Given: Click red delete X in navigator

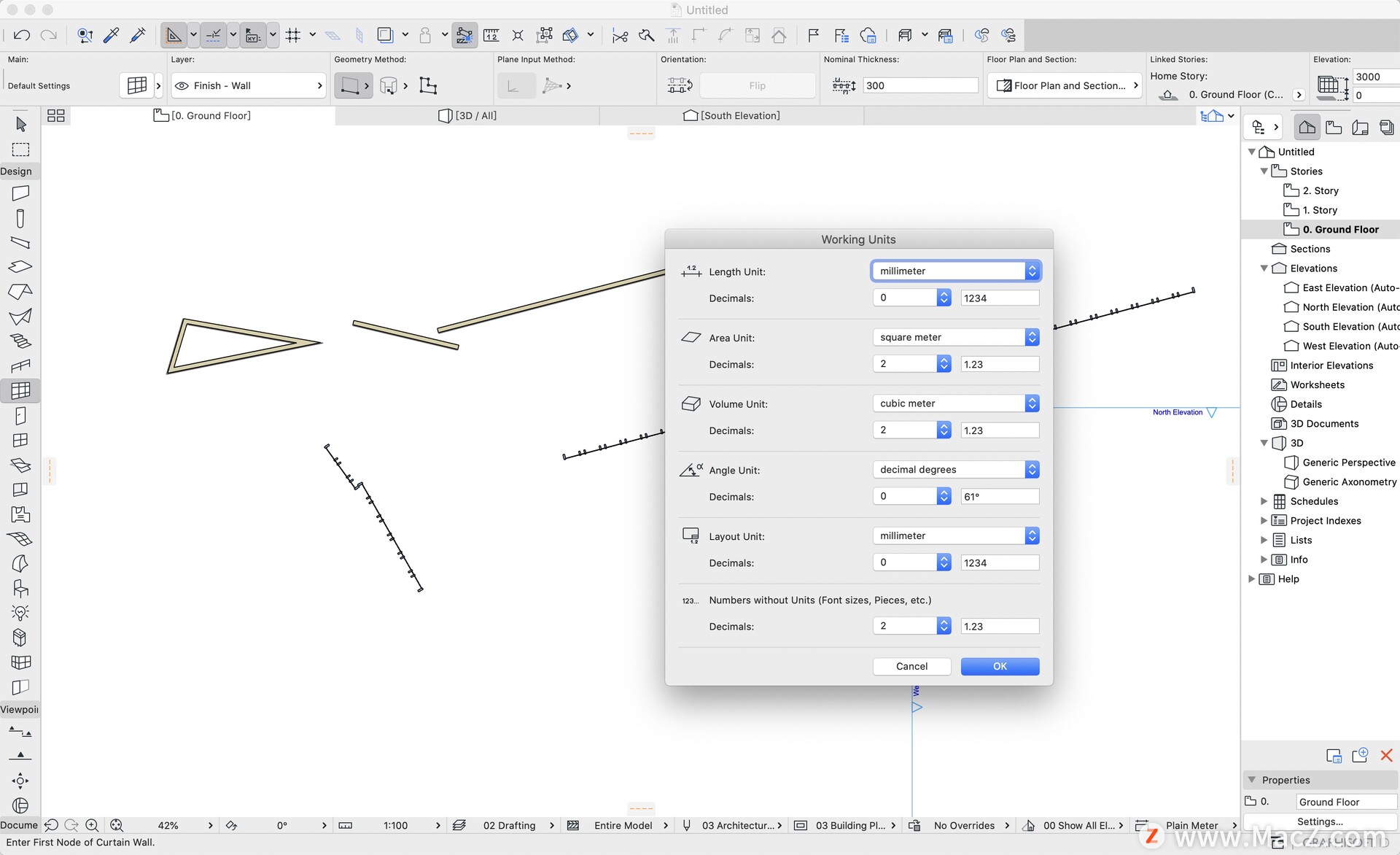Looking at the screenshot, I should (1386, 756).
